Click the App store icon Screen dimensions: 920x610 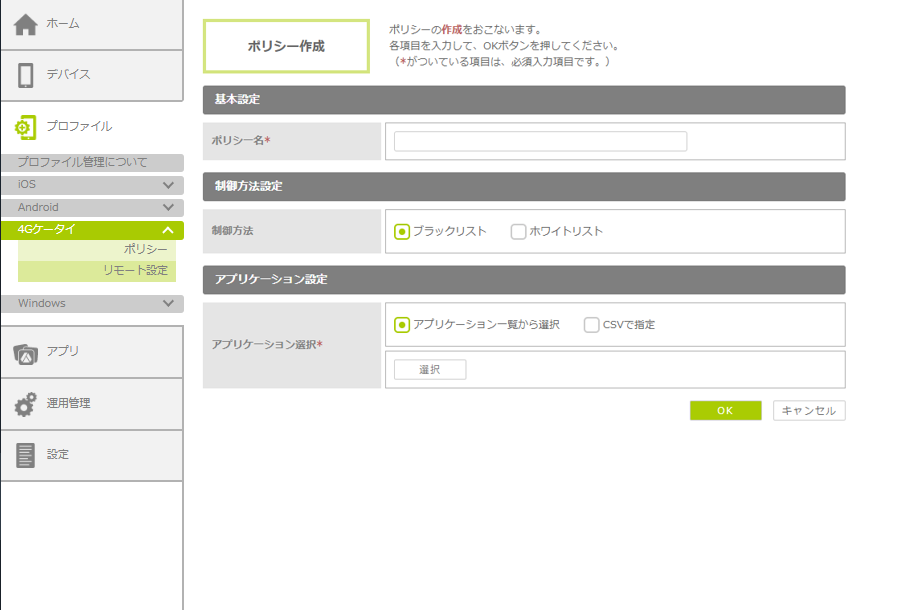26,352
